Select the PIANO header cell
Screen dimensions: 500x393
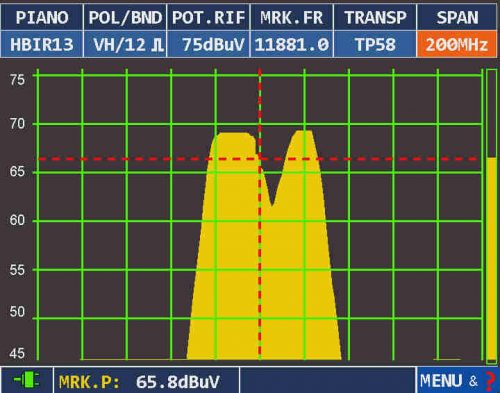tap(42, 17)
